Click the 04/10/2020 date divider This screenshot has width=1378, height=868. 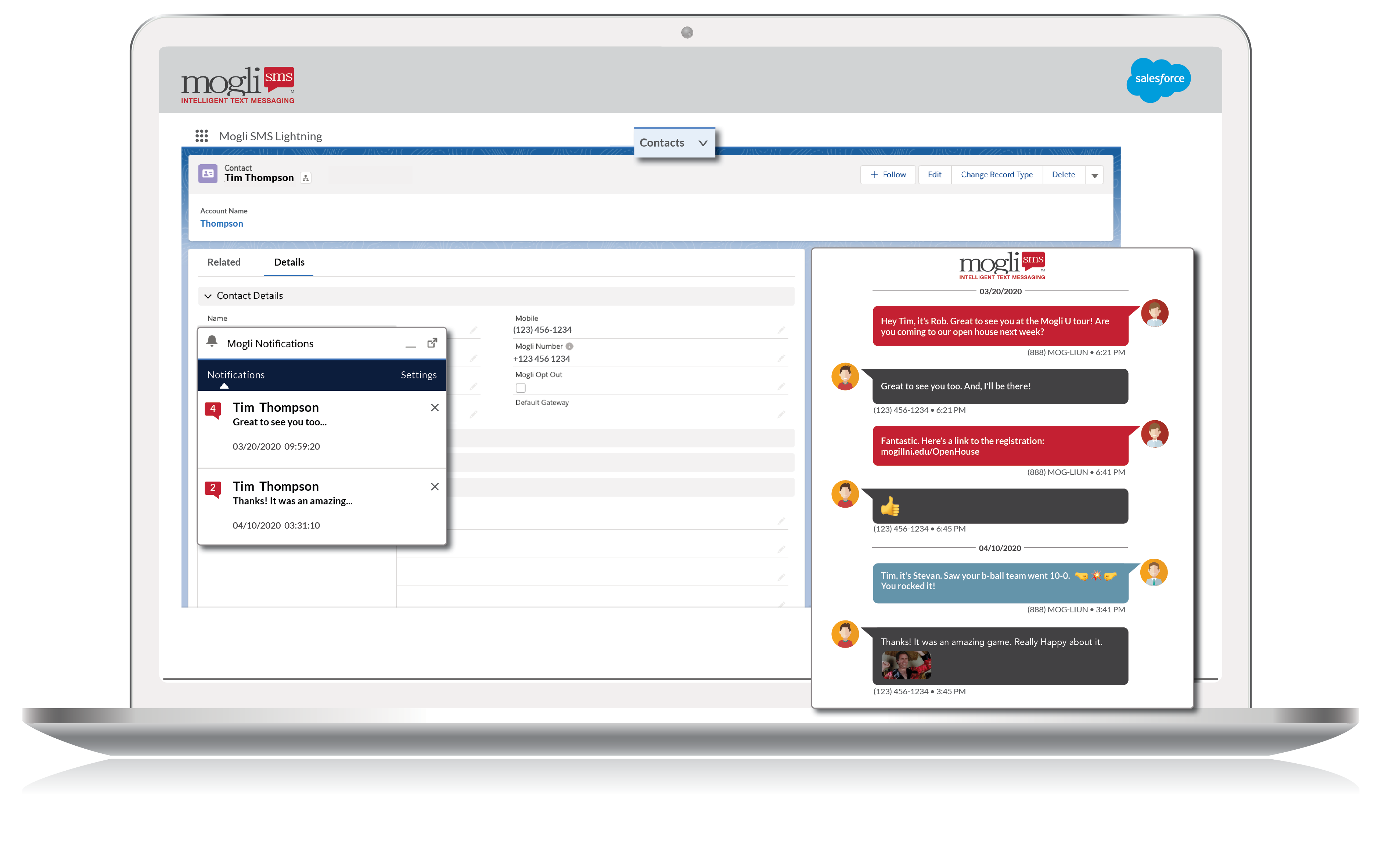click(x=1000, y=548)
